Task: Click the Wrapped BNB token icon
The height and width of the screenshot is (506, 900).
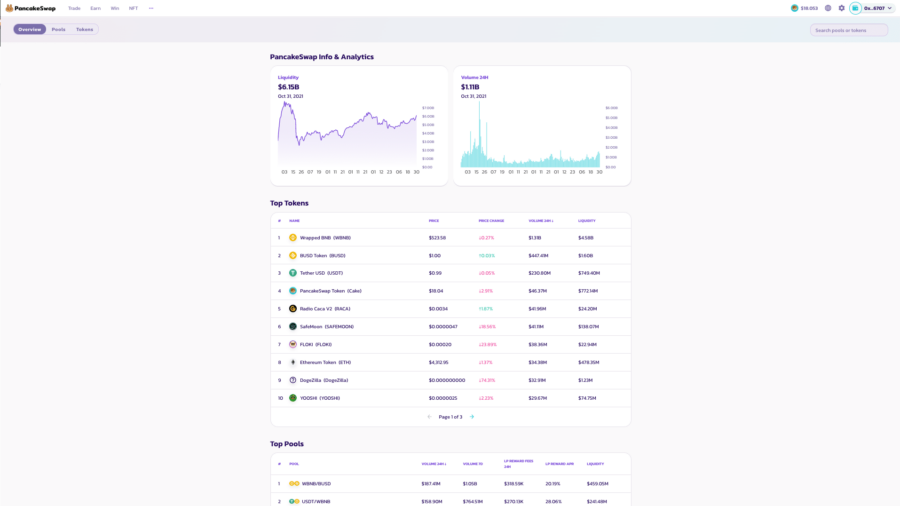Action: [293, 238]
